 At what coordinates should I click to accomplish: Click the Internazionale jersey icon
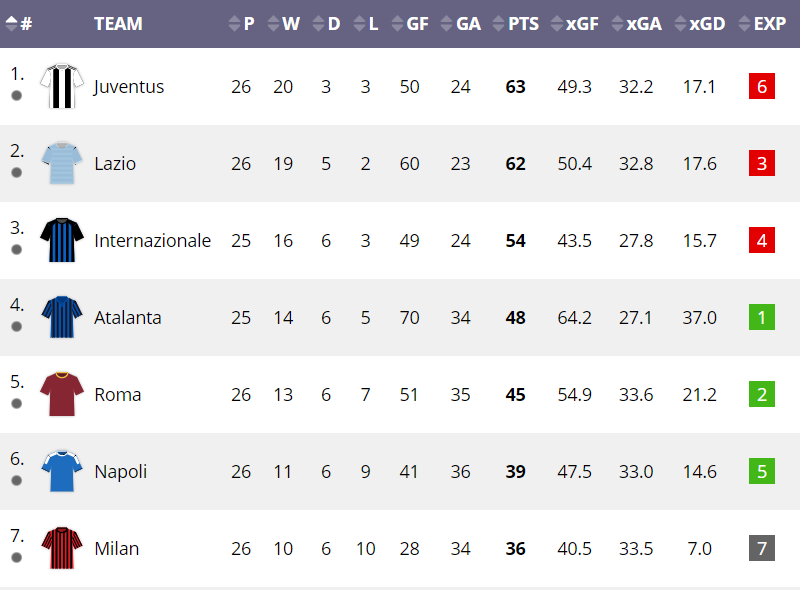62,240
